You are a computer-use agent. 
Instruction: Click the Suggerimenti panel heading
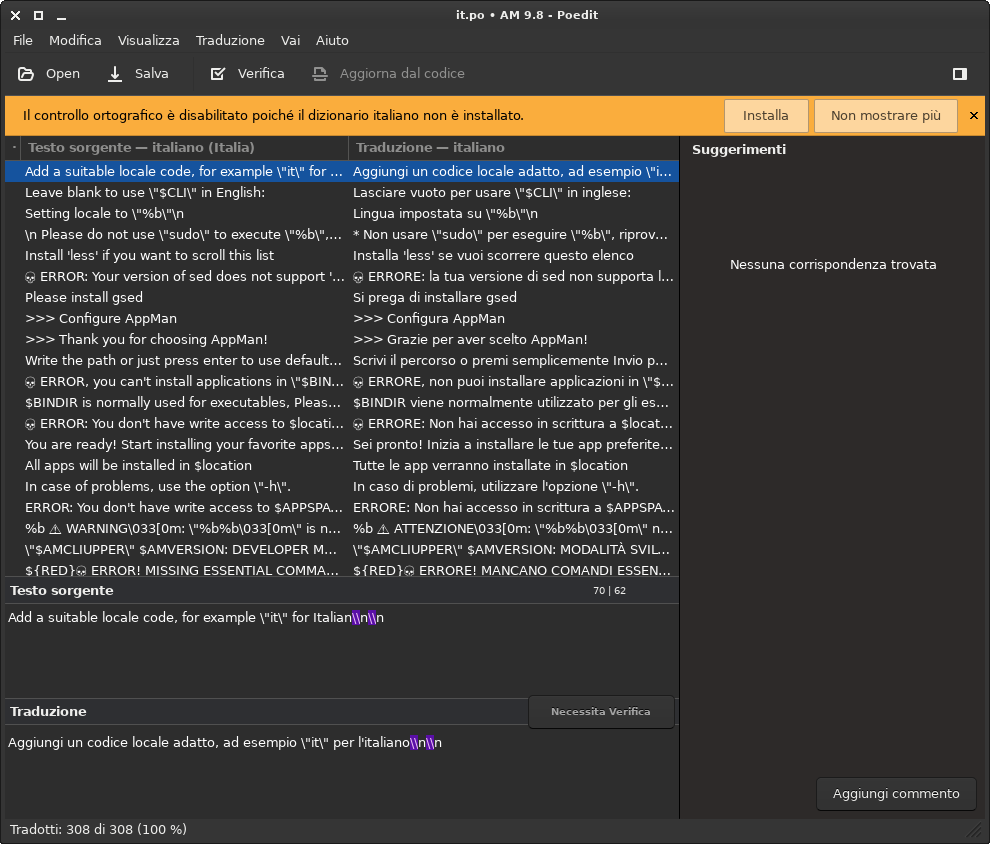click(x=739, y=150)
